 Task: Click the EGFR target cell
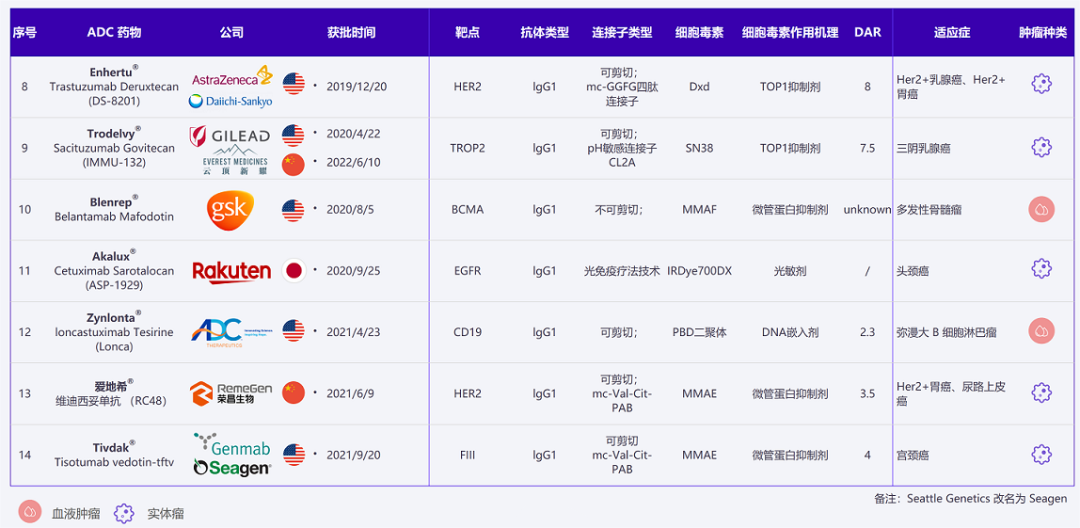(467, 271)
